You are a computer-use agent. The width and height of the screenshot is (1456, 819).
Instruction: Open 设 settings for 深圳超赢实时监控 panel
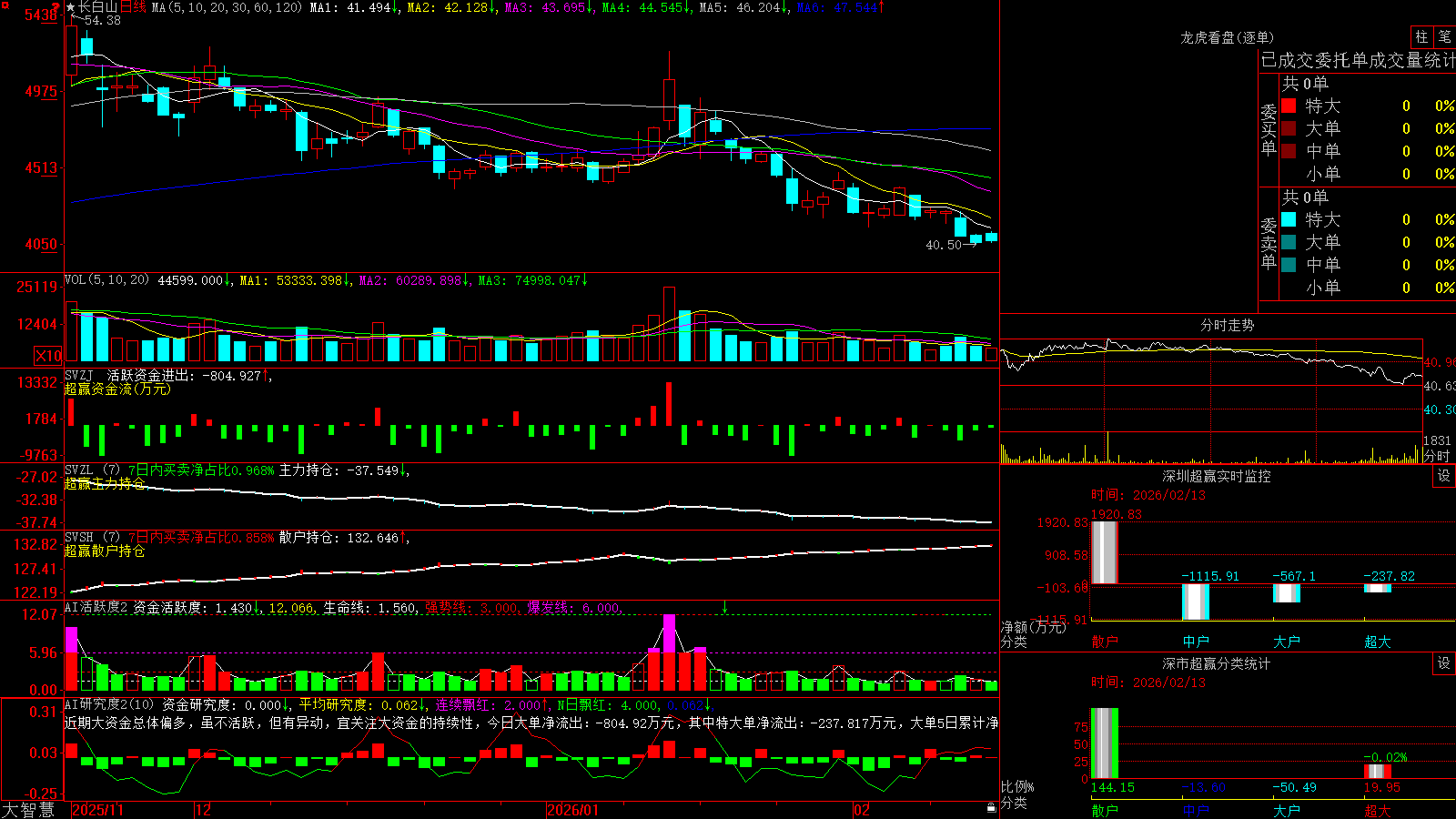1444,476
